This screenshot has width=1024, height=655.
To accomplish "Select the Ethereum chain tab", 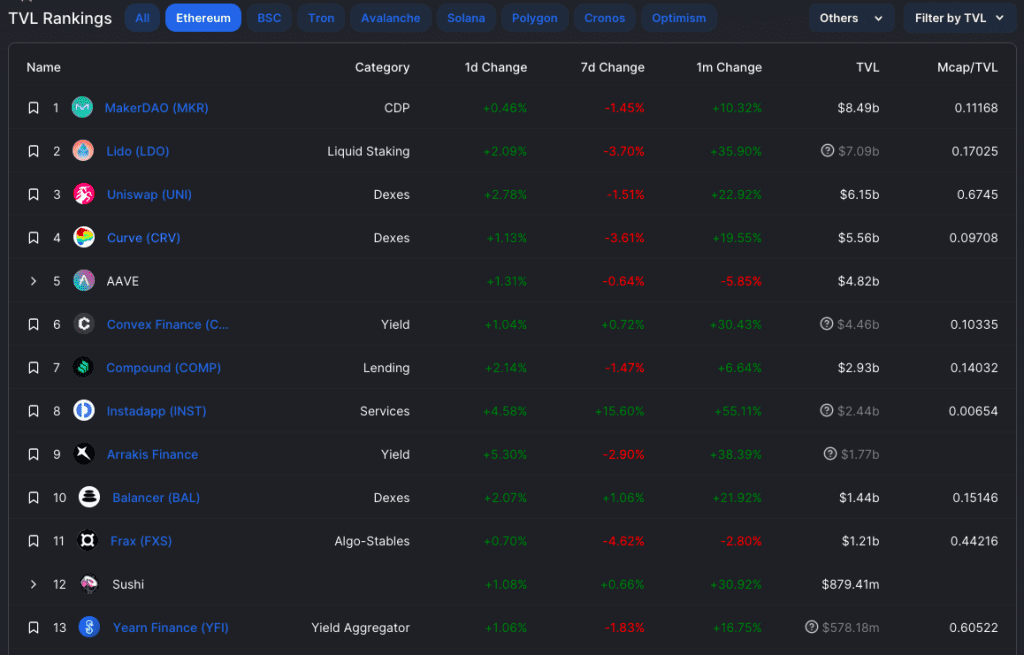I will pos(203,18).
